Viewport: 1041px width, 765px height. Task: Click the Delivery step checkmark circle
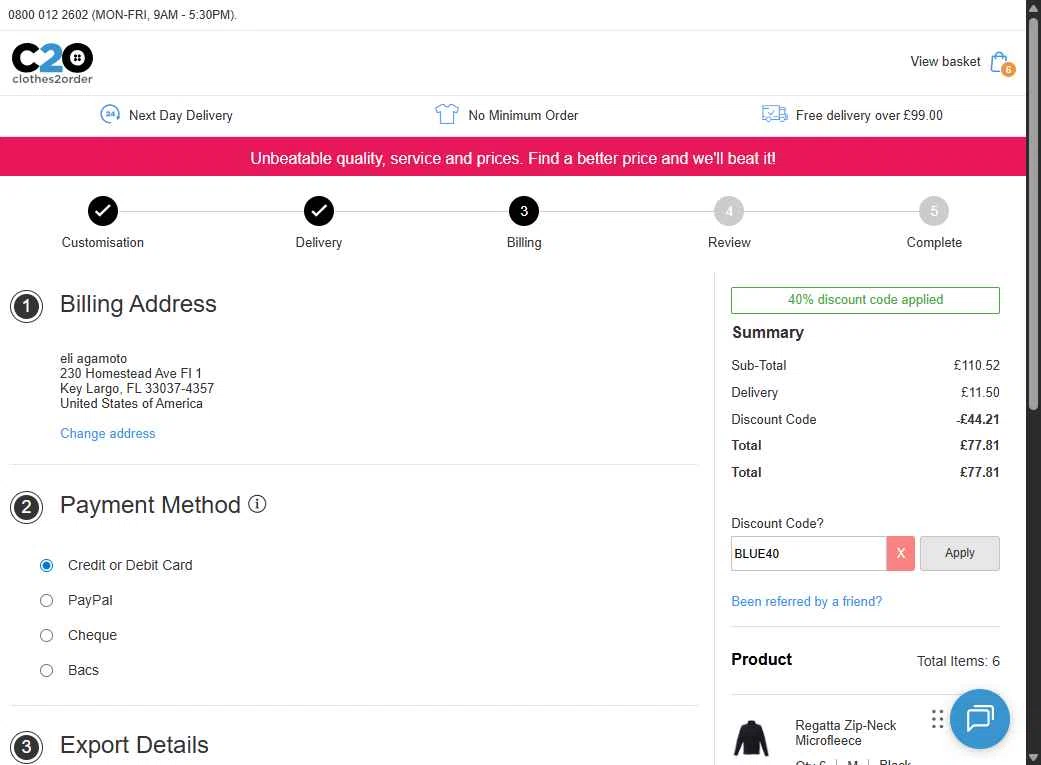tap(319, 211)
